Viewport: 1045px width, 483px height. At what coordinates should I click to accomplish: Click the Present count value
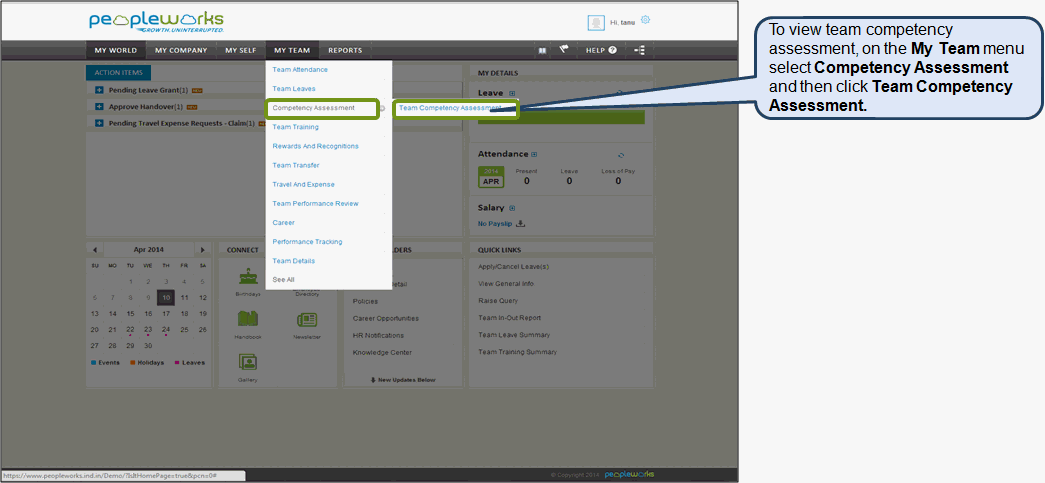click(526, 181)
